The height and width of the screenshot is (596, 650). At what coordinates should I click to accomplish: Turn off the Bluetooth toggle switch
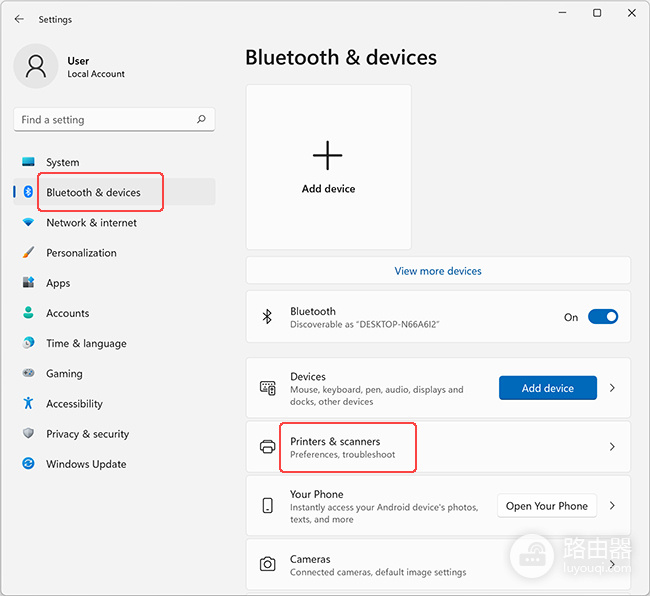pyautogui.click(x=603, y=317)
